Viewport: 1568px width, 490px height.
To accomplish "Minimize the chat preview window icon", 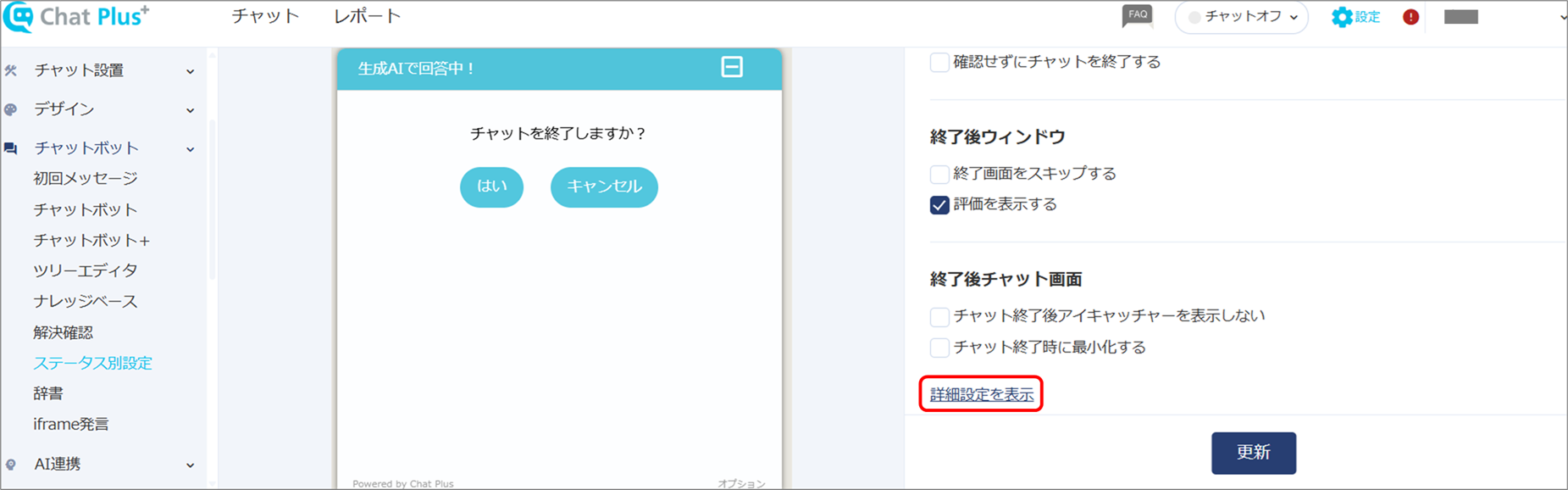I will pyautogui.click(x=732, y=67).
